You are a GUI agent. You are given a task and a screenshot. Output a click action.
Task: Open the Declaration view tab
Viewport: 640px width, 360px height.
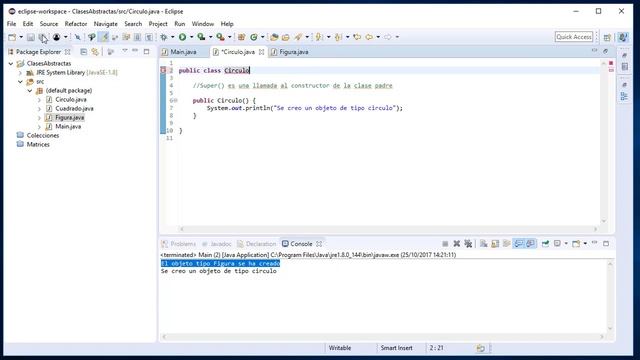(x=257, y=244)
